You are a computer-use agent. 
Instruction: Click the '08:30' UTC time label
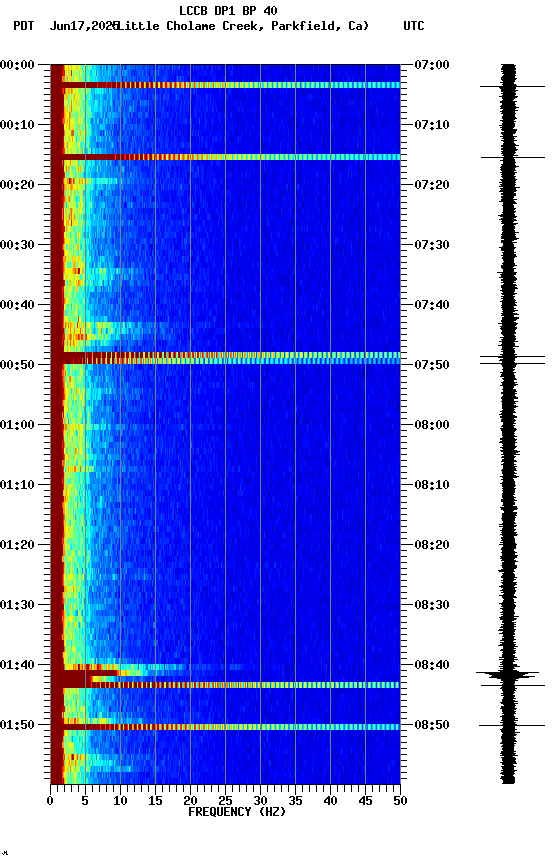coord(432,605)
